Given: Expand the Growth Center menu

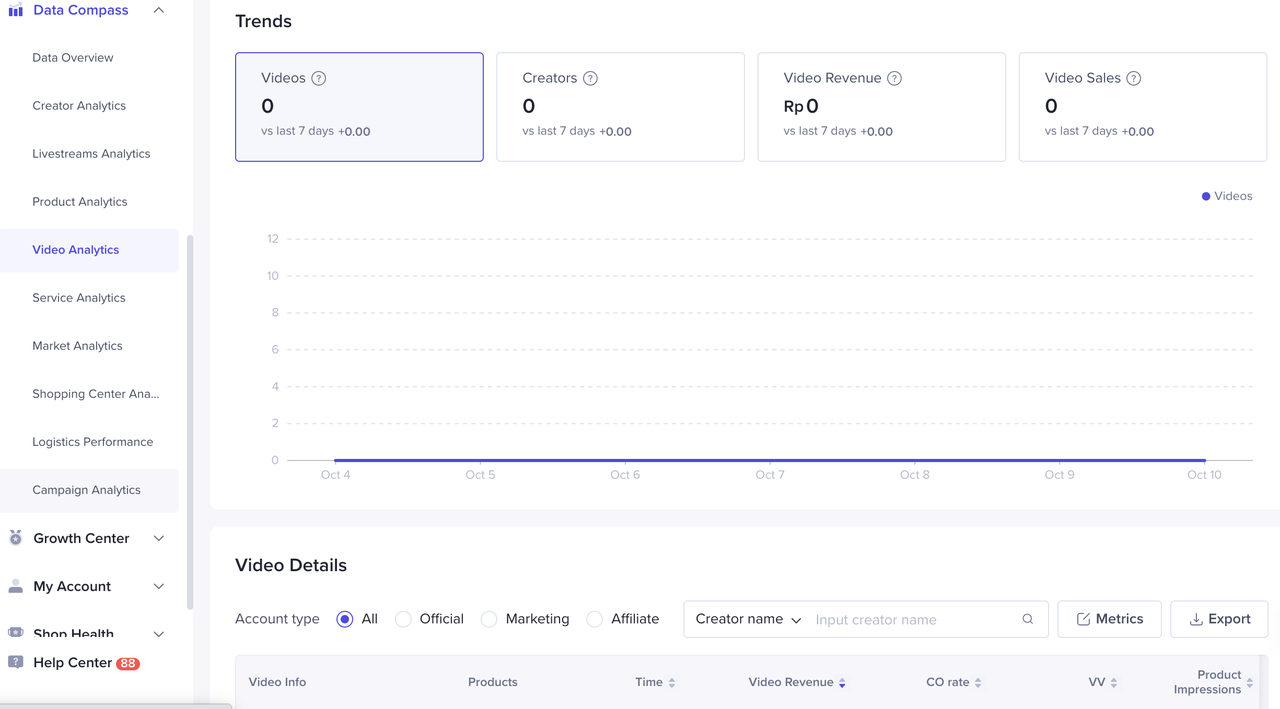Looking at the screenshot, I should (x=158, y=538).
